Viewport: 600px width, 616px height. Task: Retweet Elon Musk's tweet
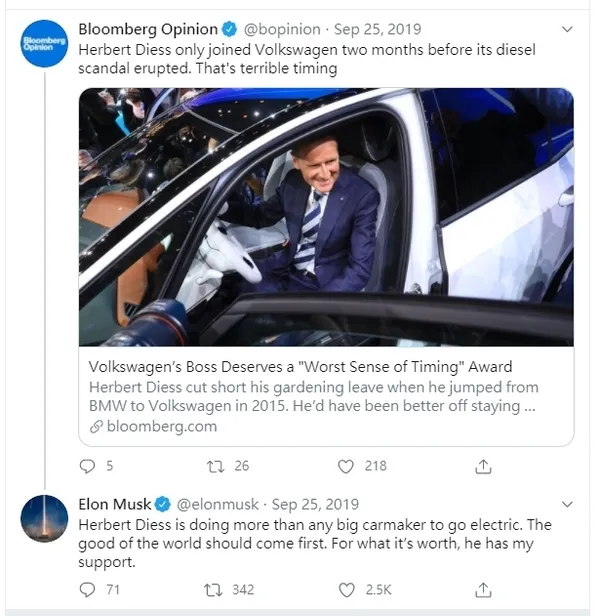point(213,590)
